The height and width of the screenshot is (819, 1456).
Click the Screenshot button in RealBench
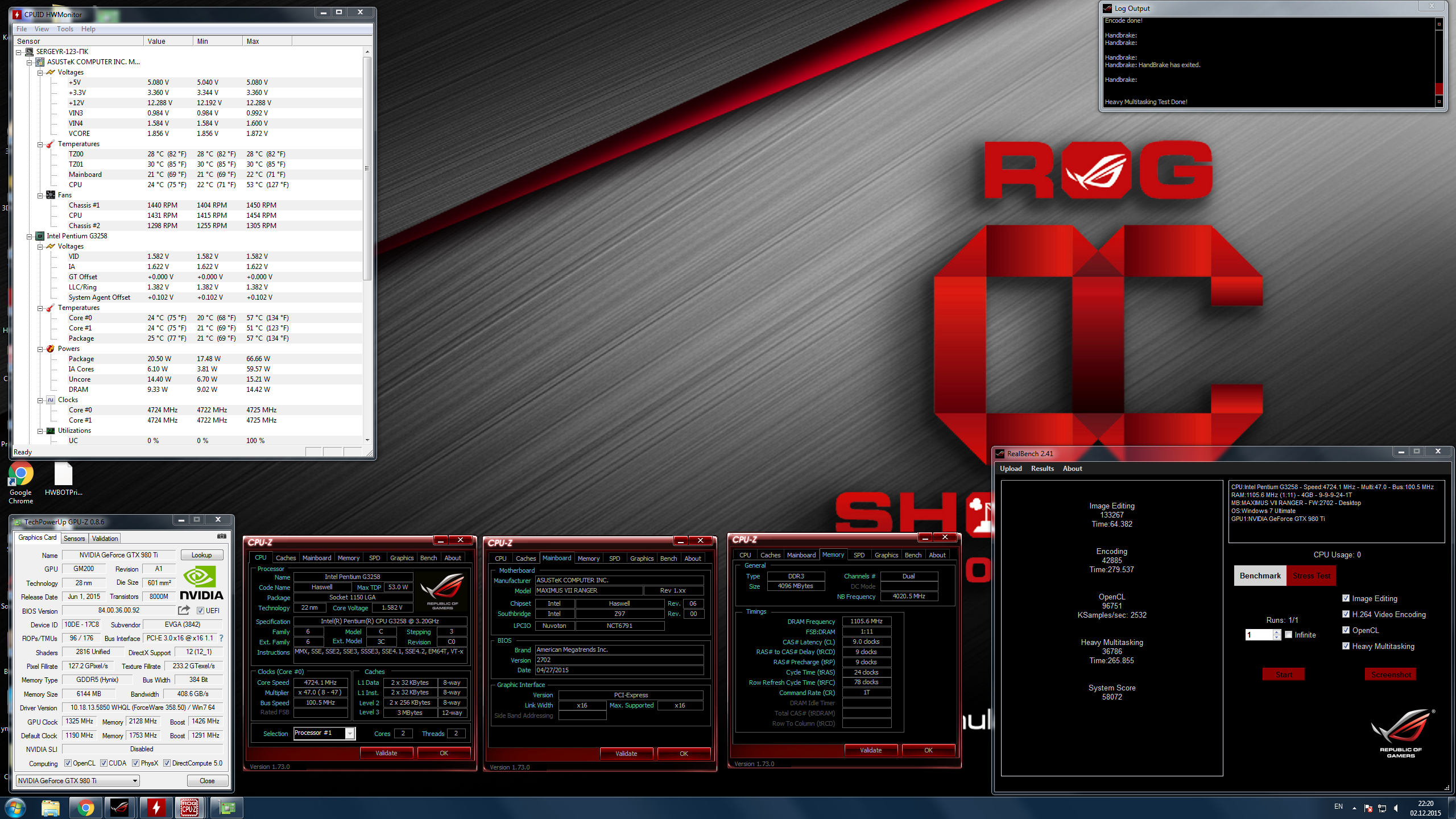[x=1391, y=675]
